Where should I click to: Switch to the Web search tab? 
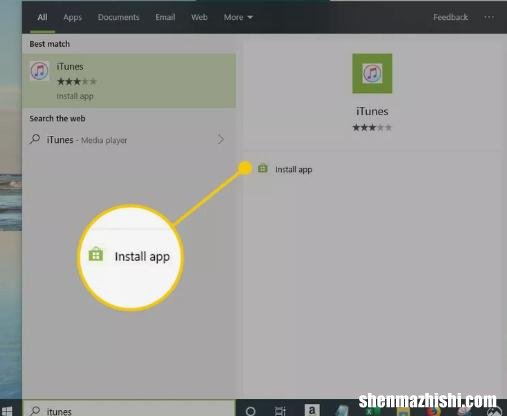coord(199,17)
